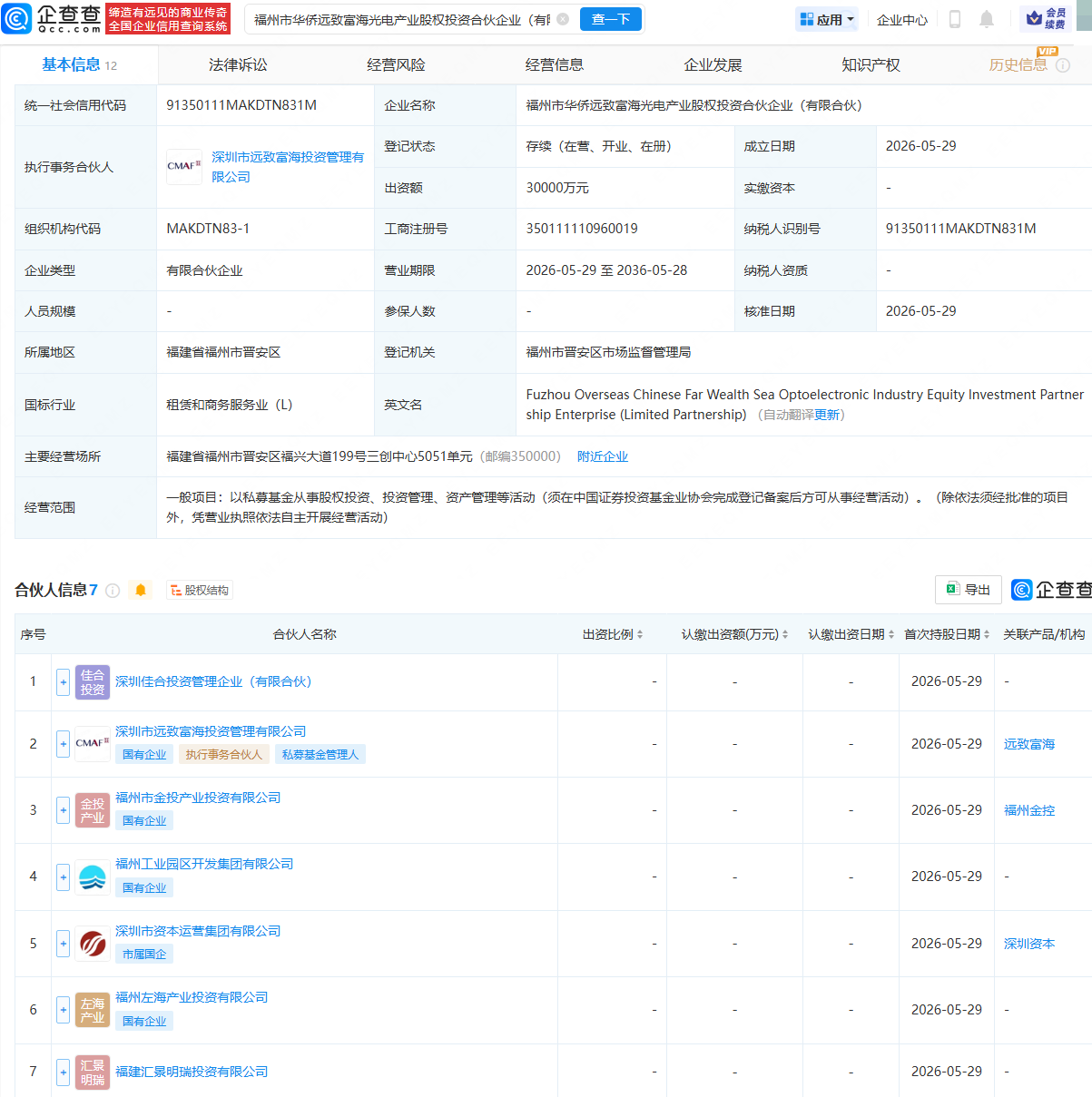Click the orange bell monitor icon

[x=141, y=591]
